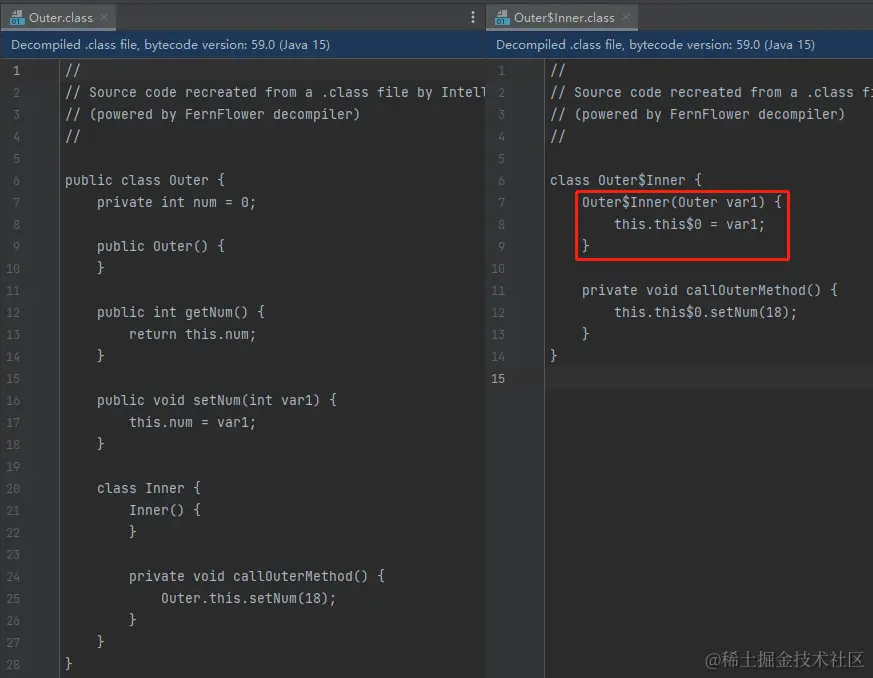Click '(powered by FernFlower decompiler)' comment in right editor
Image resolution: width=873 pixels, height=678 pixels.
click(x=698, y=115)
